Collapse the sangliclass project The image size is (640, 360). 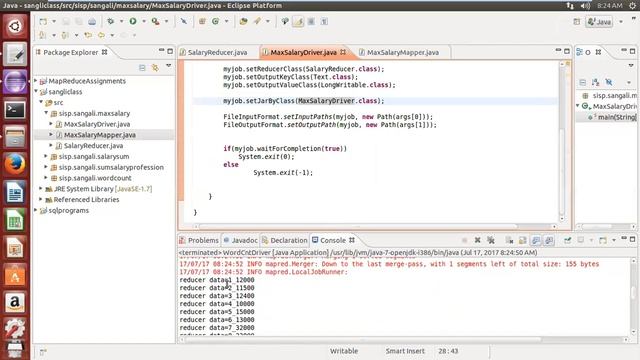(36, 91)
